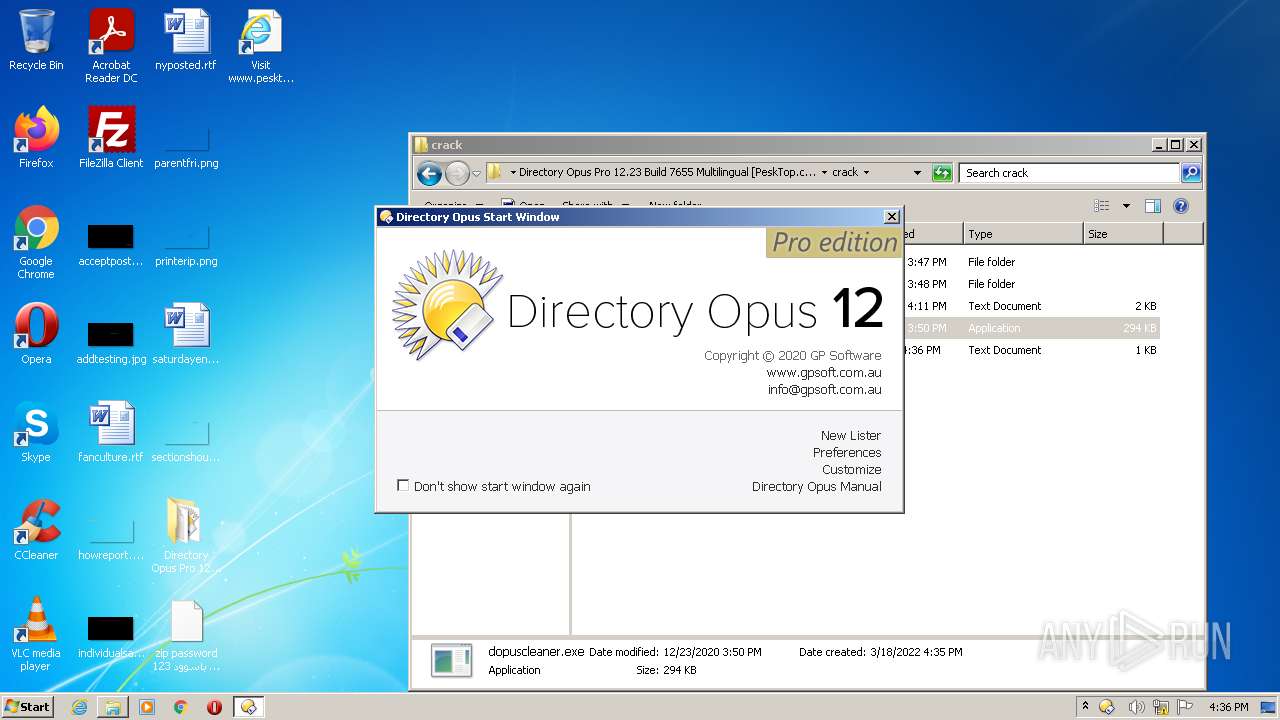Expand the arrow after the crack breadcrumb
Image resolution: width=1280 pixels, height=720 pixels.
866,172
